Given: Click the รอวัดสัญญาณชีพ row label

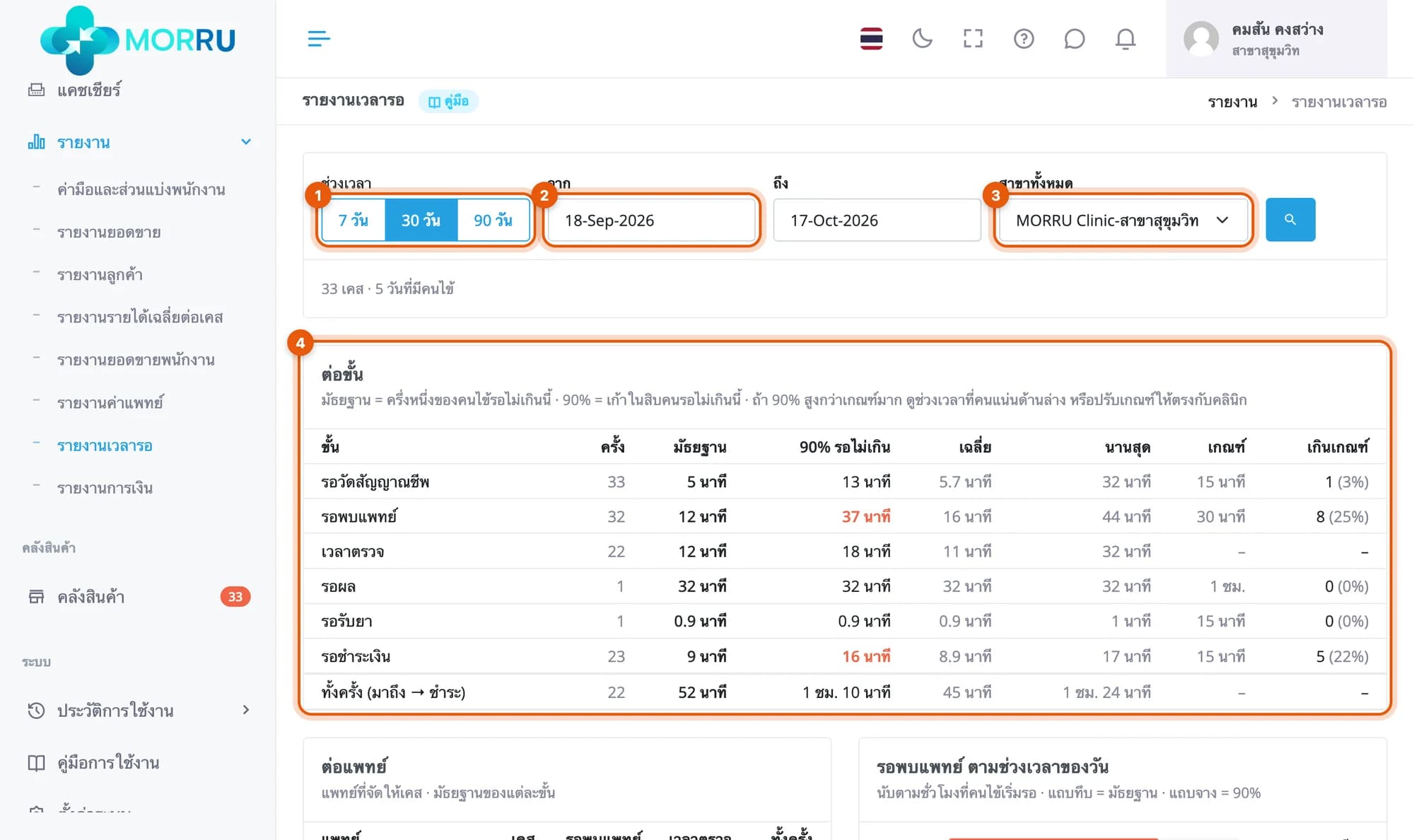Looking at the screenshot, I should pyautogui.click(x=375, y=482).
